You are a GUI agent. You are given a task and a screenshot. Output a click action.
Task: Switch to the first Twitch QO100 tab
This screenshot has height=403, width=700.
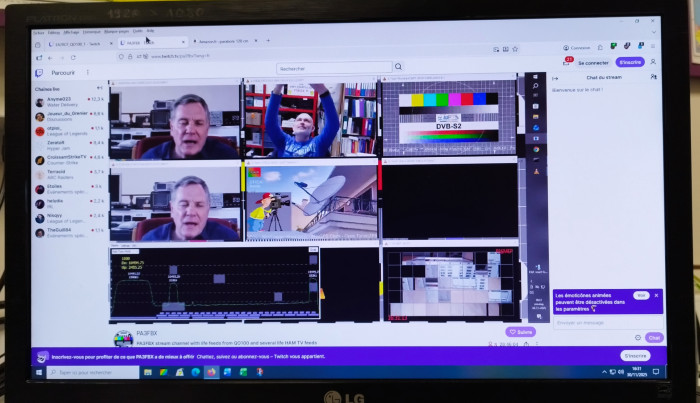(79, 44)
